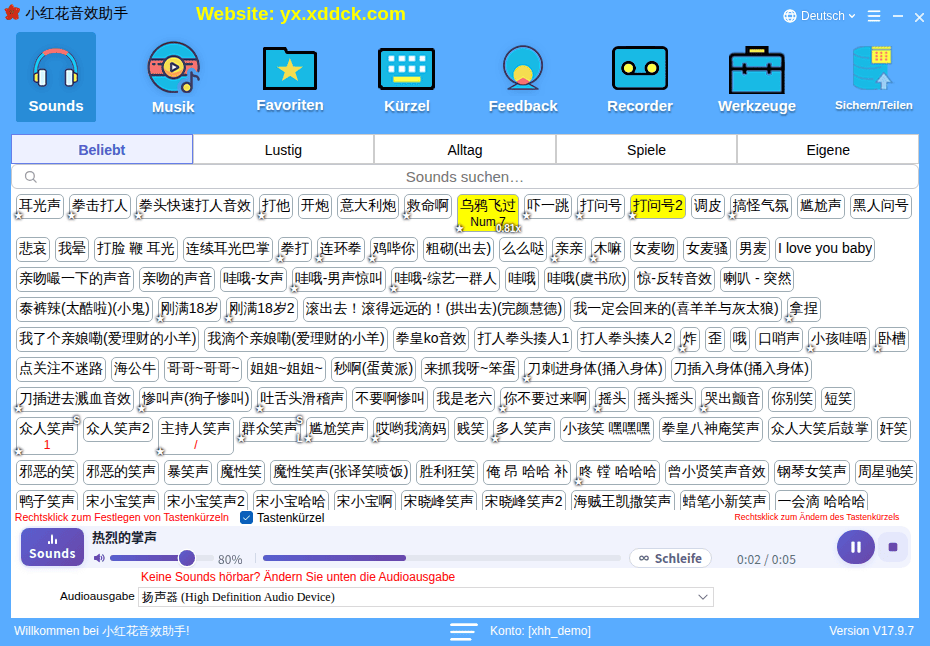
Task: Expand the Audioausgabe device dropdown
Action: pos(703,597)
